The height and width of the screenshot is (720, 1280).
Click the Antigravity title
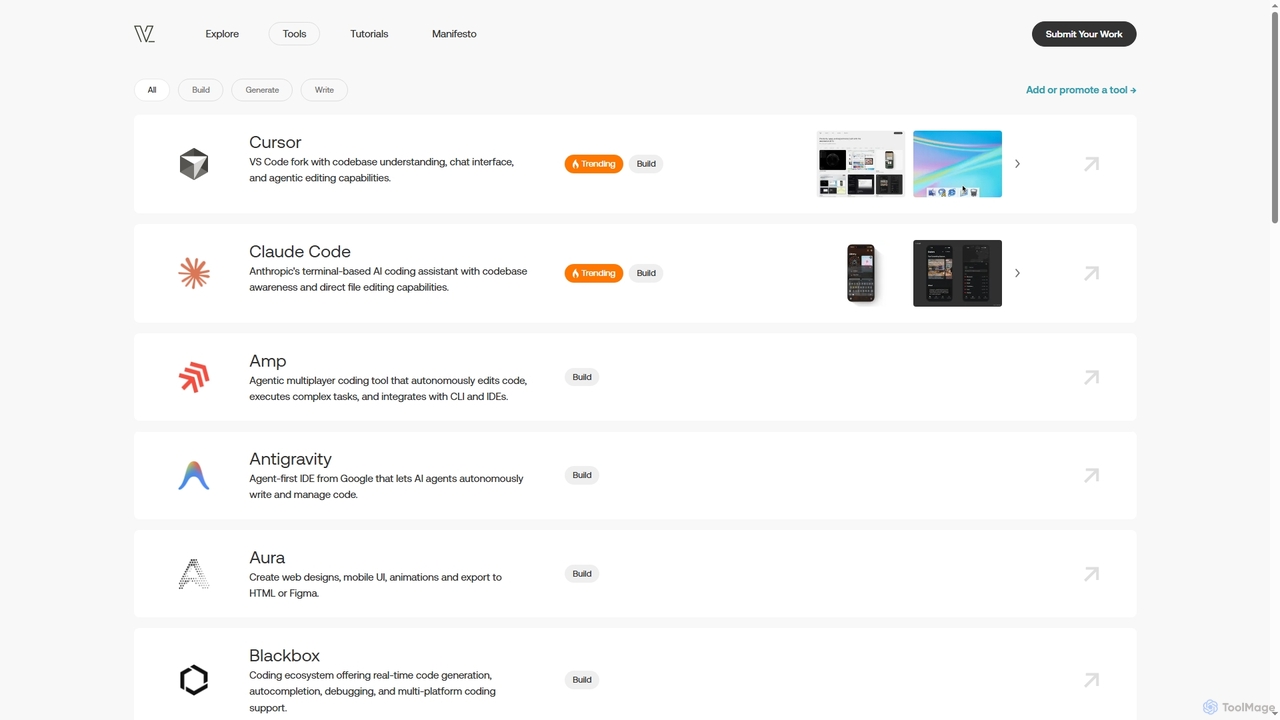pyautogui.click(x=290, y=459)
